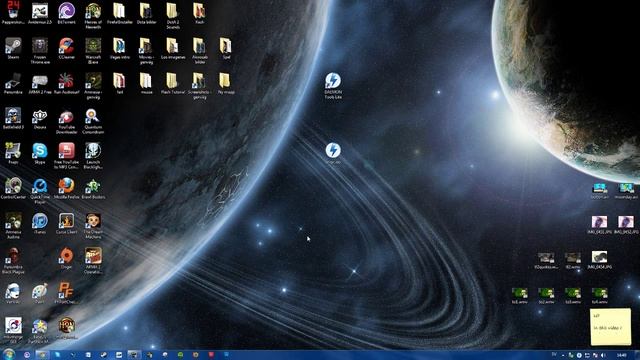This screenshot has height=360, width=640.
Task: Open the mouse folder
Action: (x=146, y=84)
